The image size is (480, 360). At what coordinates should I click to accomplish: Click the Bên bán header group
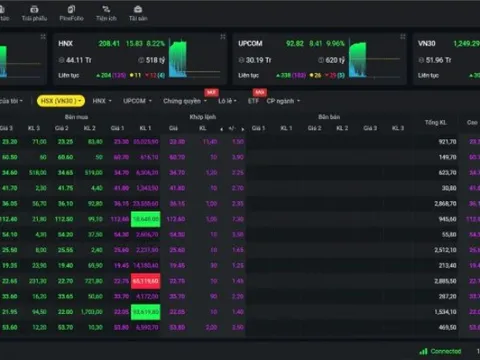pos(329,117)
